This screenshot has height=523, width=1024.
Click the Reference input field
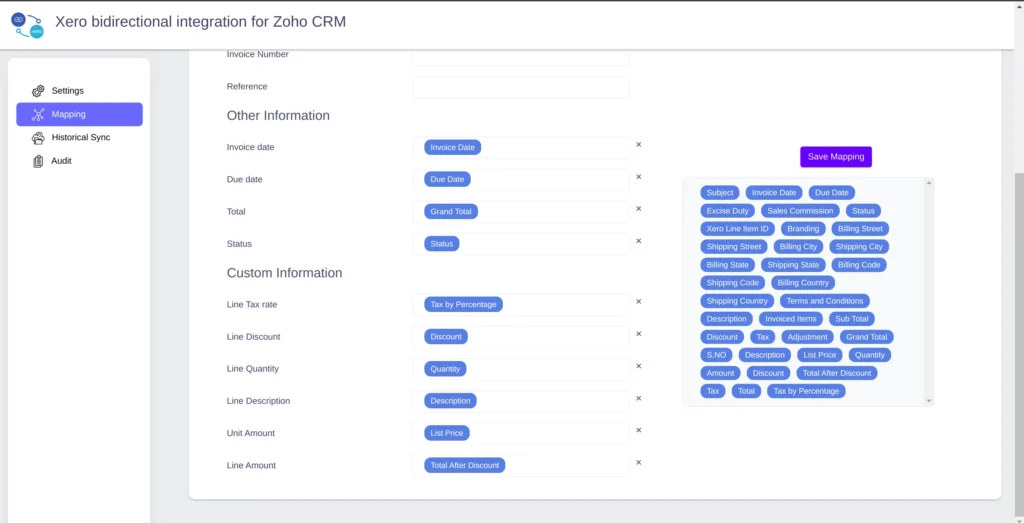pyautogui.click(x=520, y=87)
